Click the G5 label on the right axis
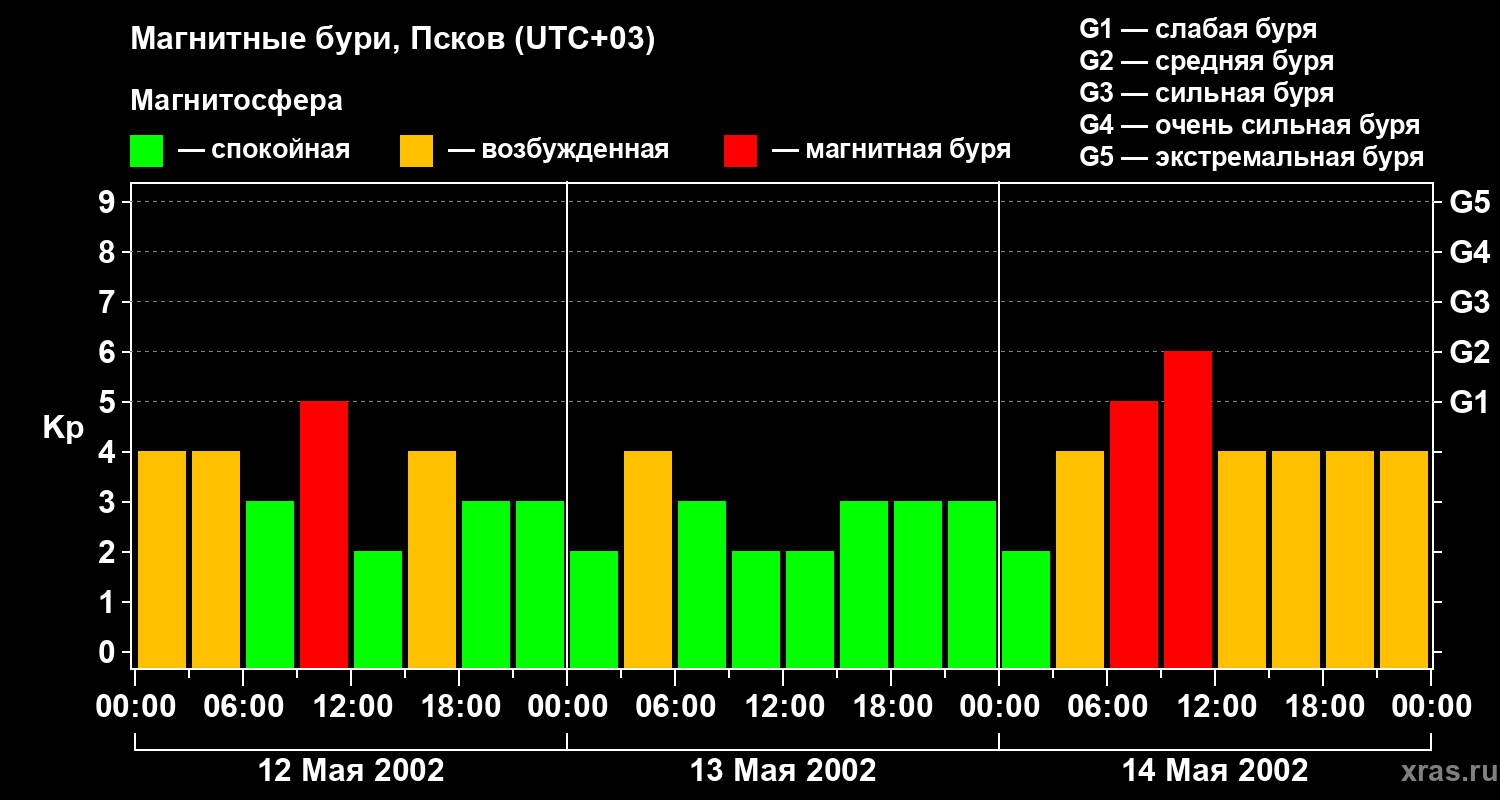Screen dimensions: 1500x800 pos(1469,203)
